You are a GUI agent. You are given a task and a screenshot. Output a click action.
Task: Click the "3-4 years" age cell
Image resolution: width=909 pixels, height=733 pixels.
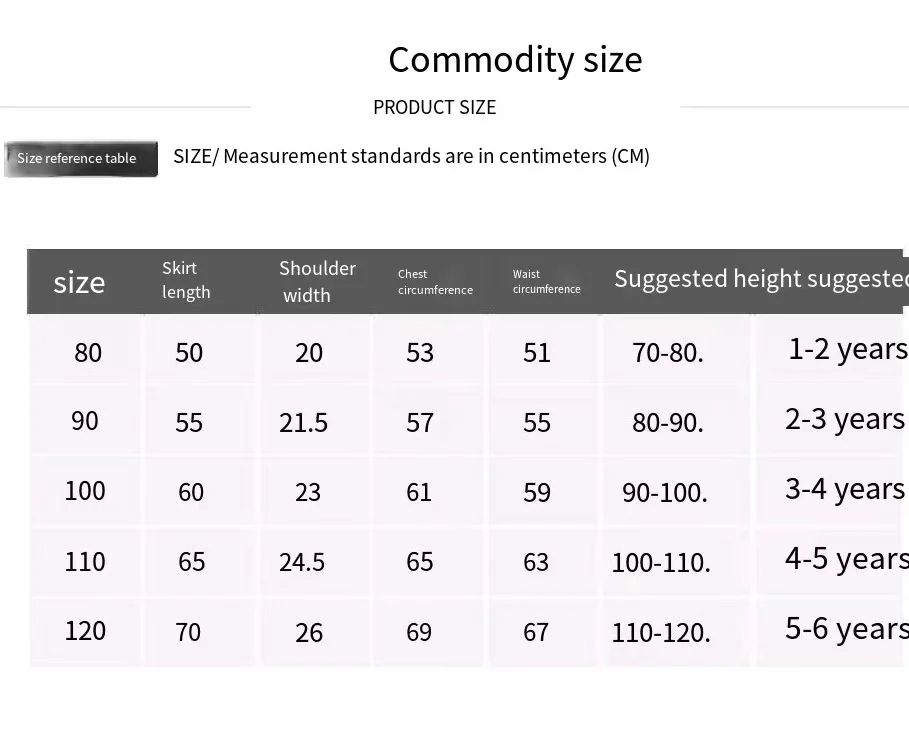(845, 488)
